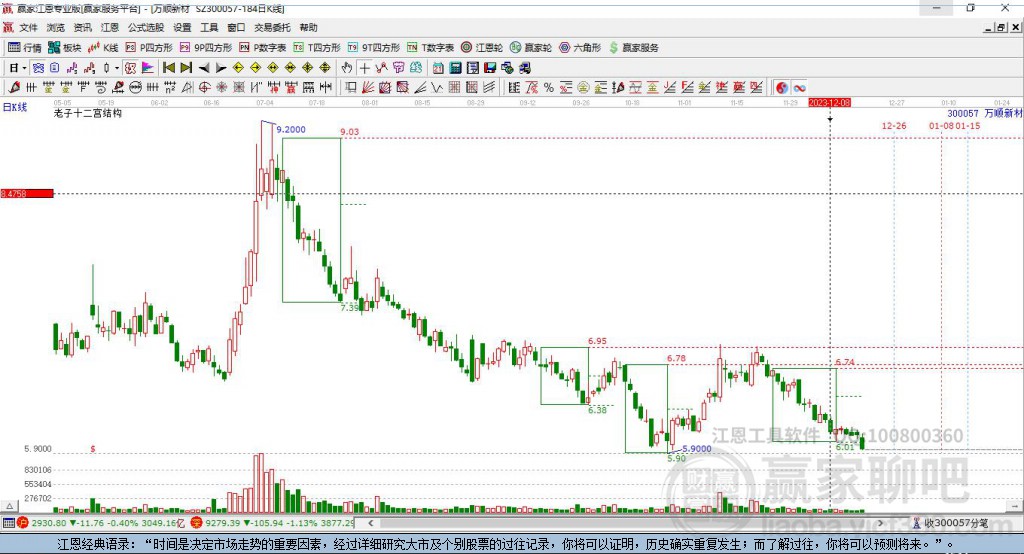Open the 工具 menu
Screen dimensions: 1024x554
tap(209, 27)
